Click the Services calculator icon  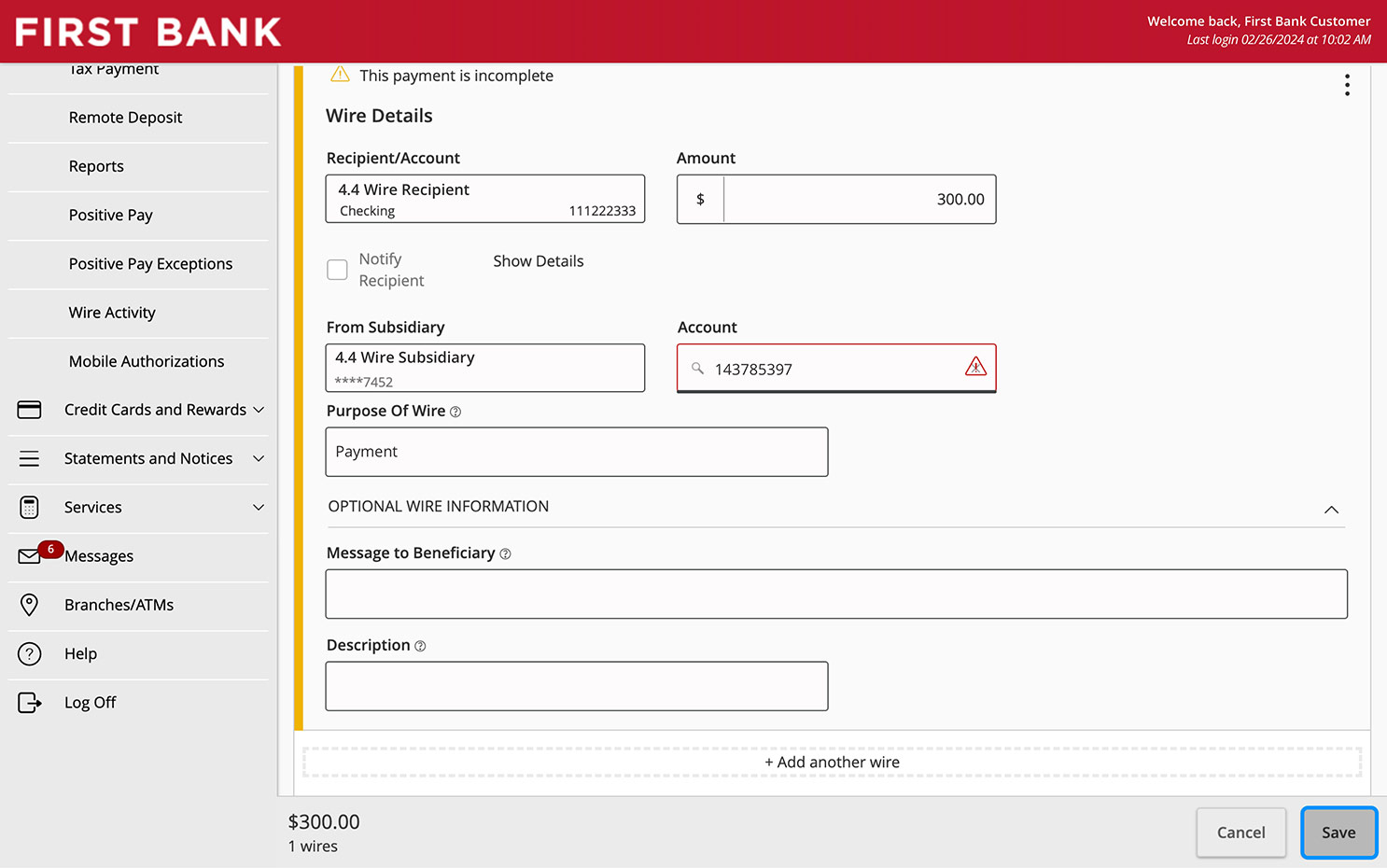coord(30,507)
